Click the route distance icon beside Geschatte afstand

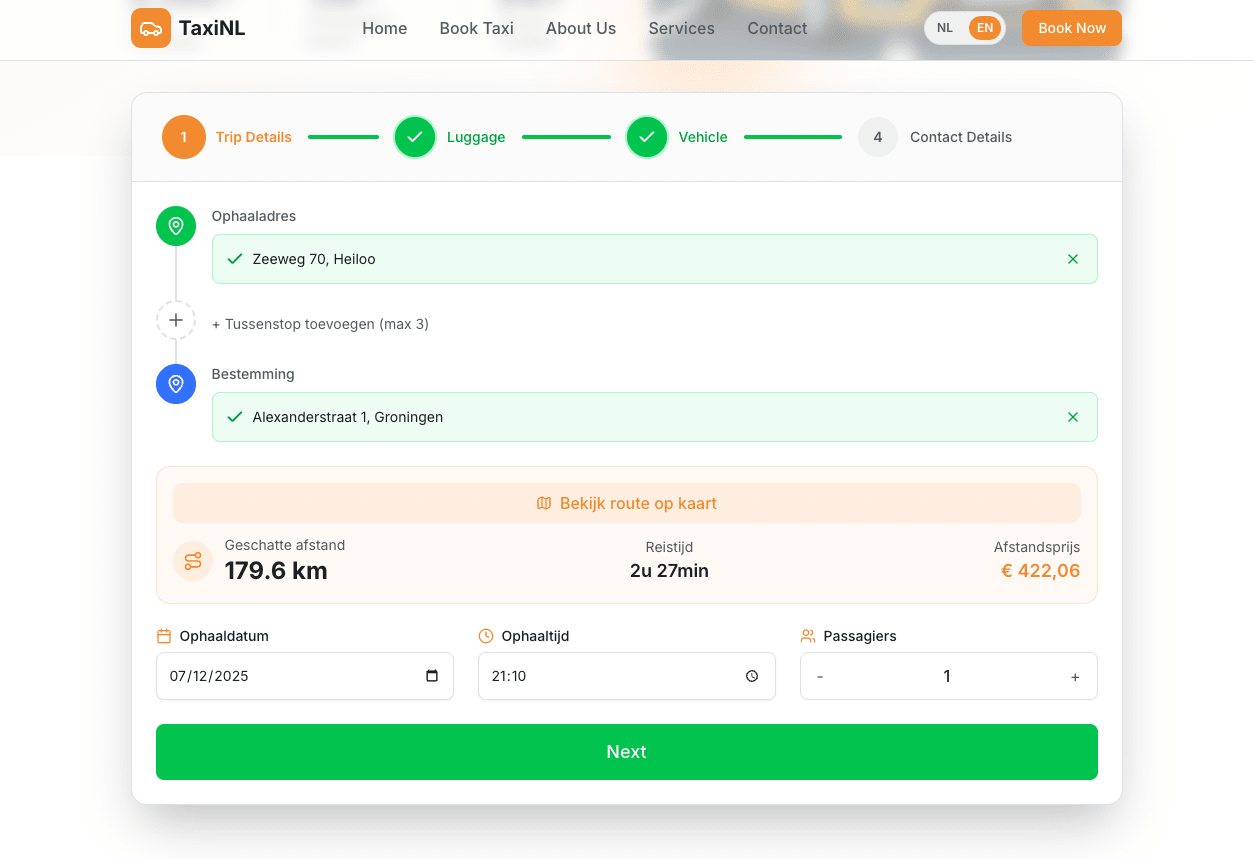pos(192,561)
